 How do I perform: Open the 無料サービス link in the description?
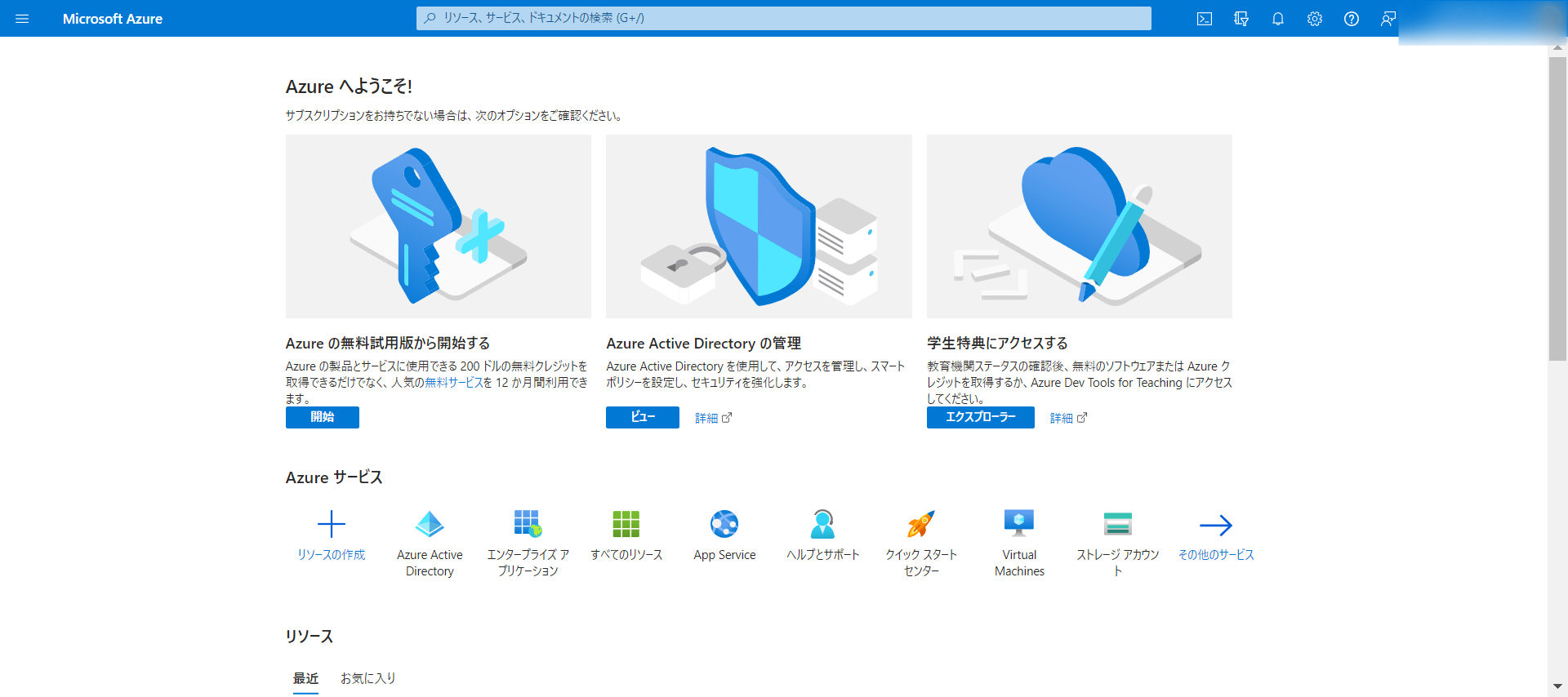point(454,383)
